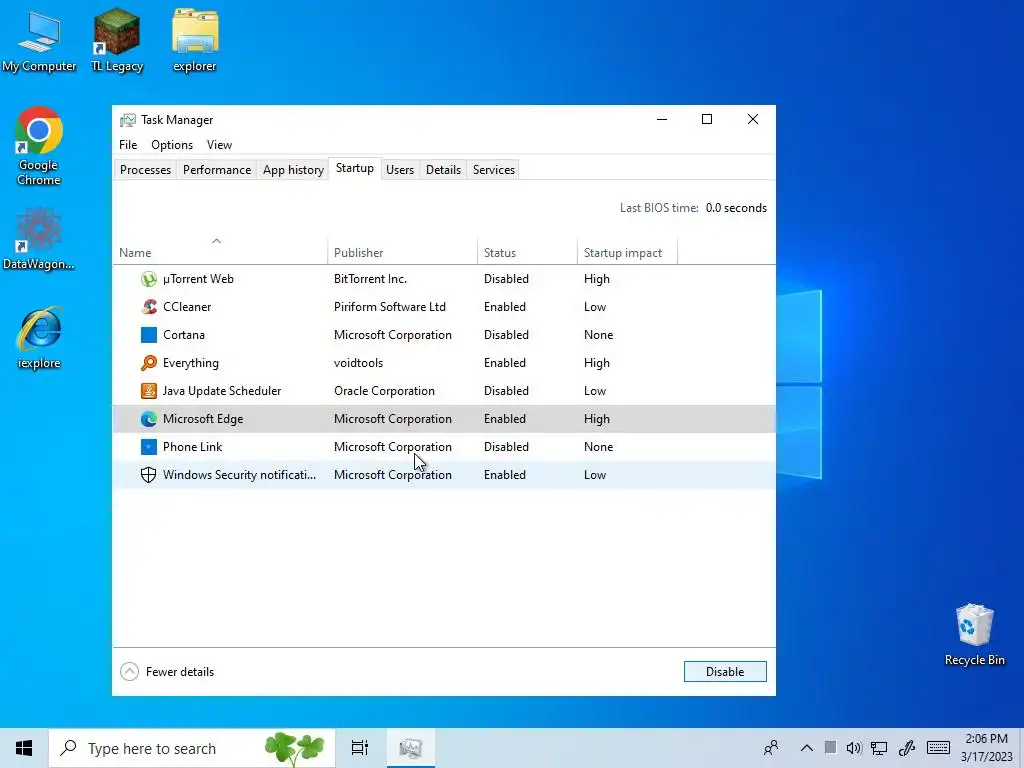Screen dimensions: 1024x768
Task: Minimize the Task Manager window
Action: 662,120
